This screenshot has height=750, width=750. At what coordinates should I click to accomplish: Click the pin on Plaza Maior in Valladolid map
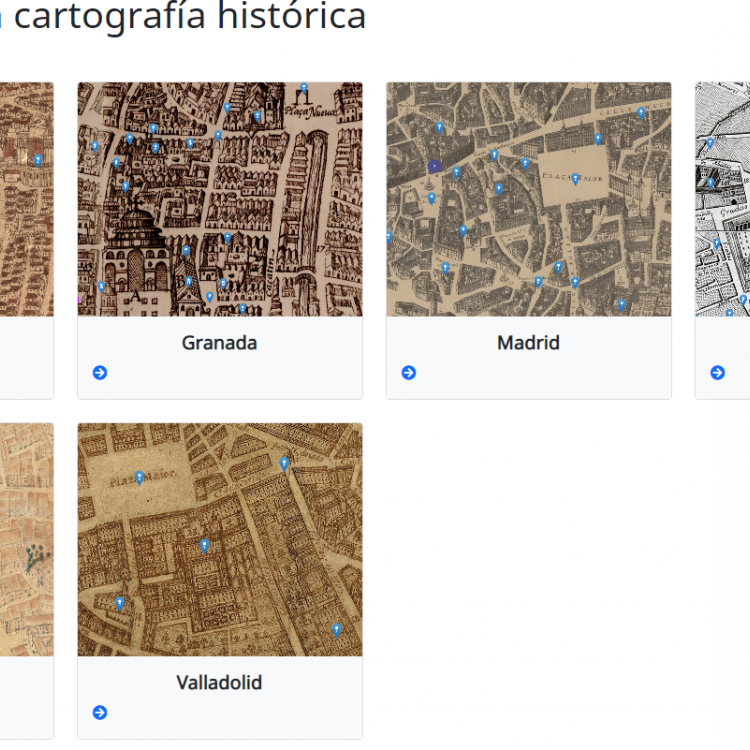click(x=139, y=478)
